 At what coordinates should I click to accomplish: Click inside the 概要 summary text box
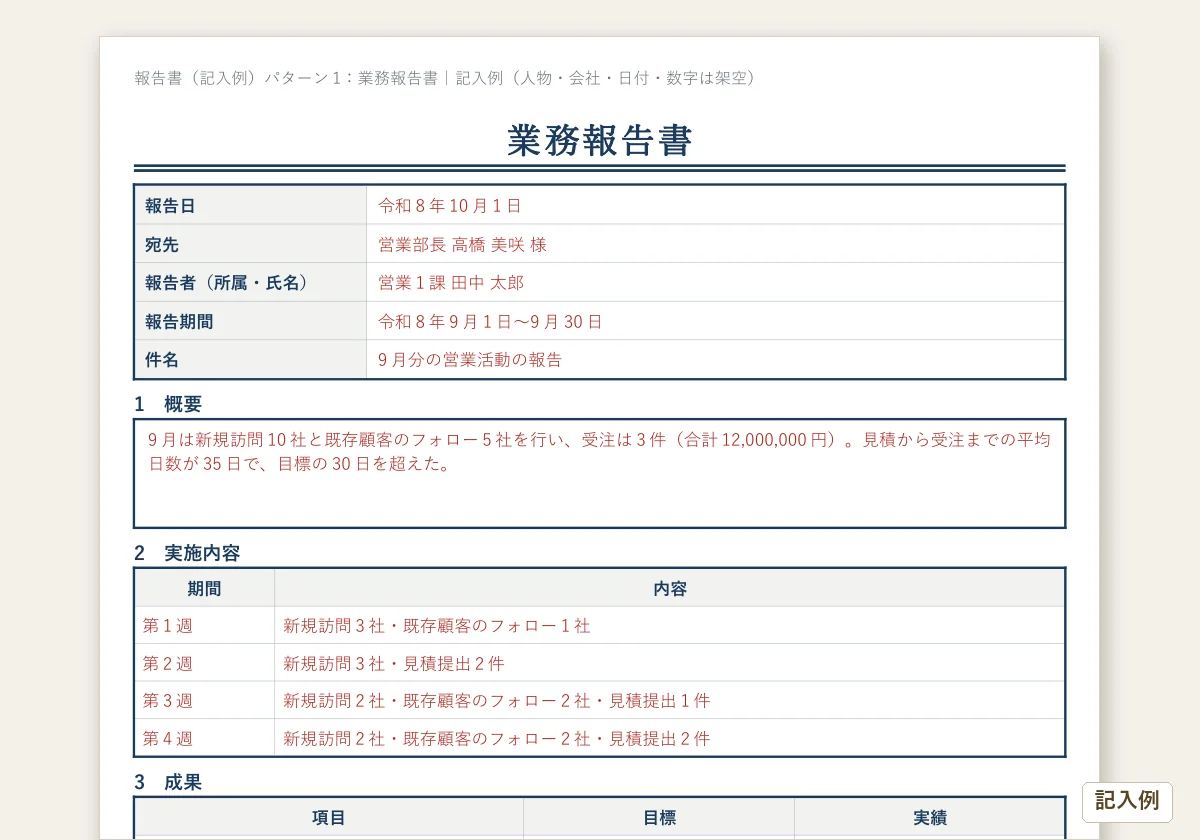pyautogui.click(x=600, y=473)
